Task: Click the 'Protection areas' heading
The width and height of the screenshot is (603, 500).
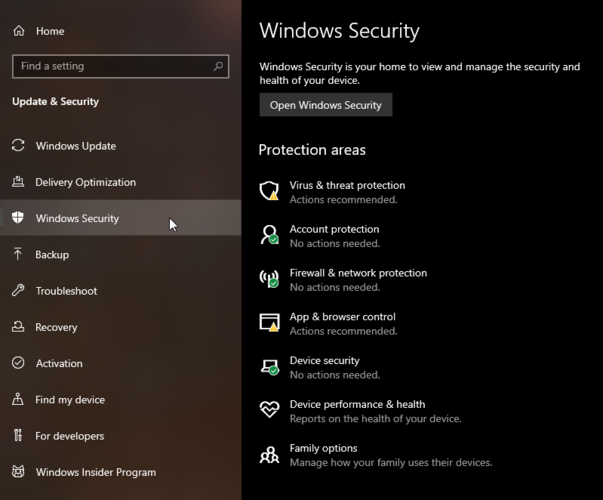Action: (312, 150)
